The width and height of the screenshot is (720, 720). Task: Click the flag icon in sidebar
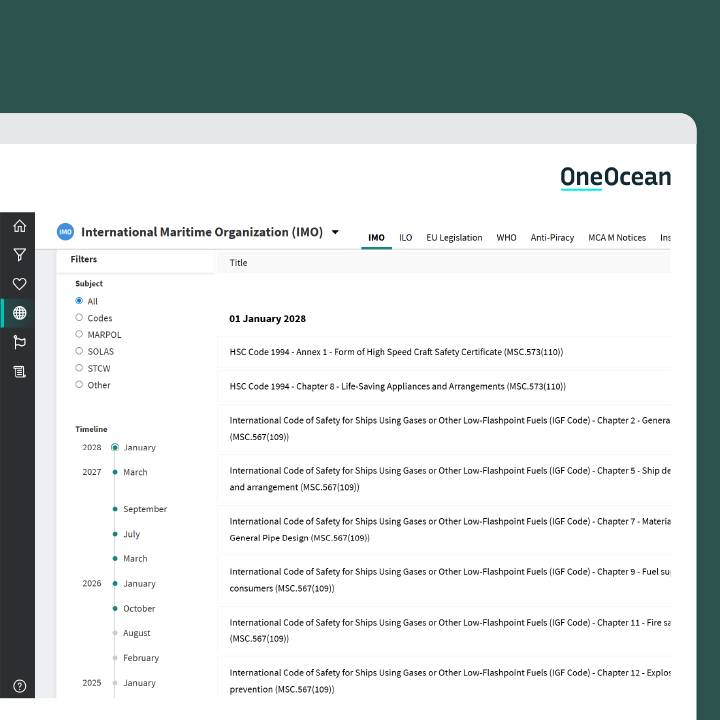click(19, 342)
